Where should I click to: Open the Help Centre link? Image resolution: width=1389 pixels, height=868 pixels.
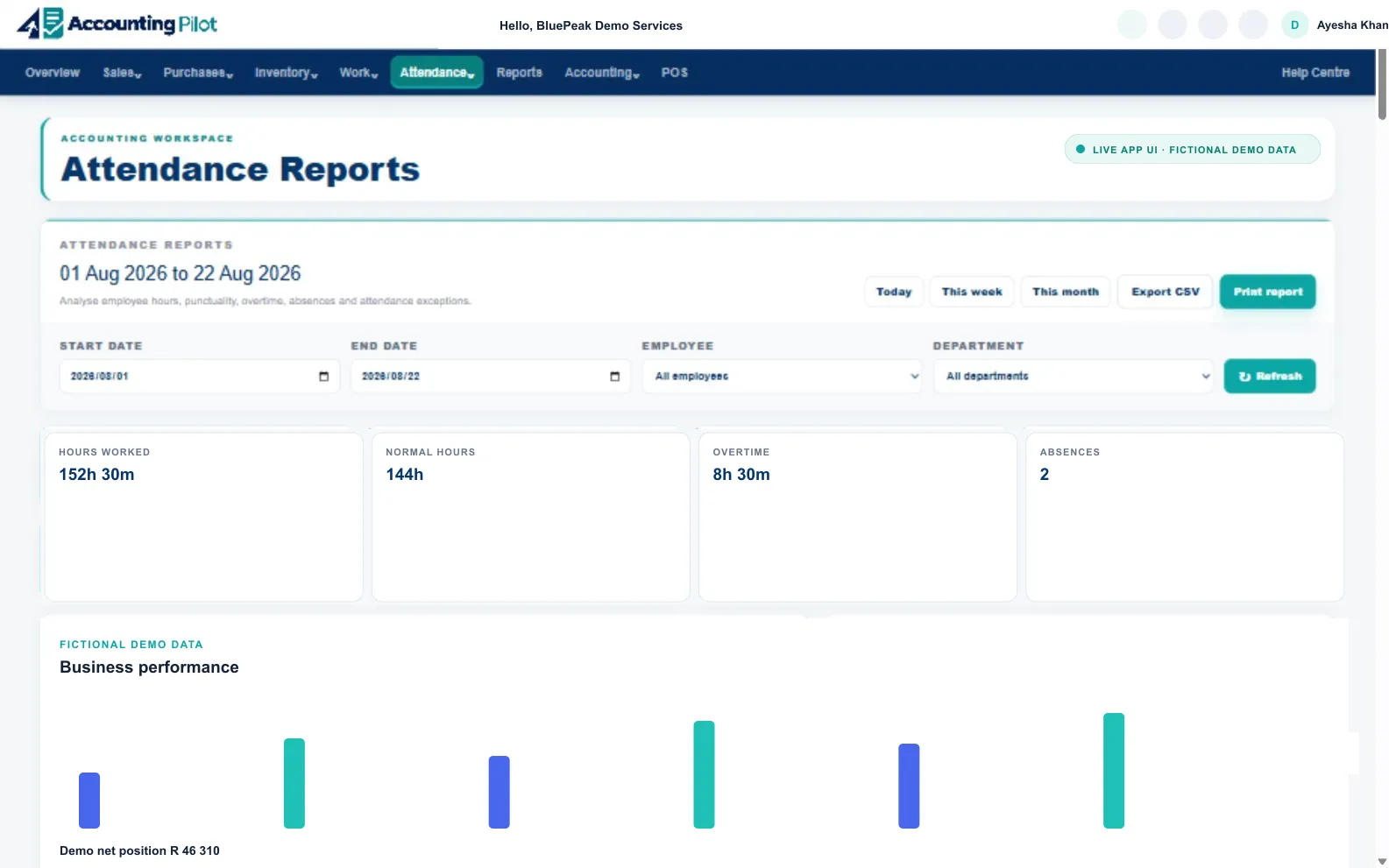1315,73
